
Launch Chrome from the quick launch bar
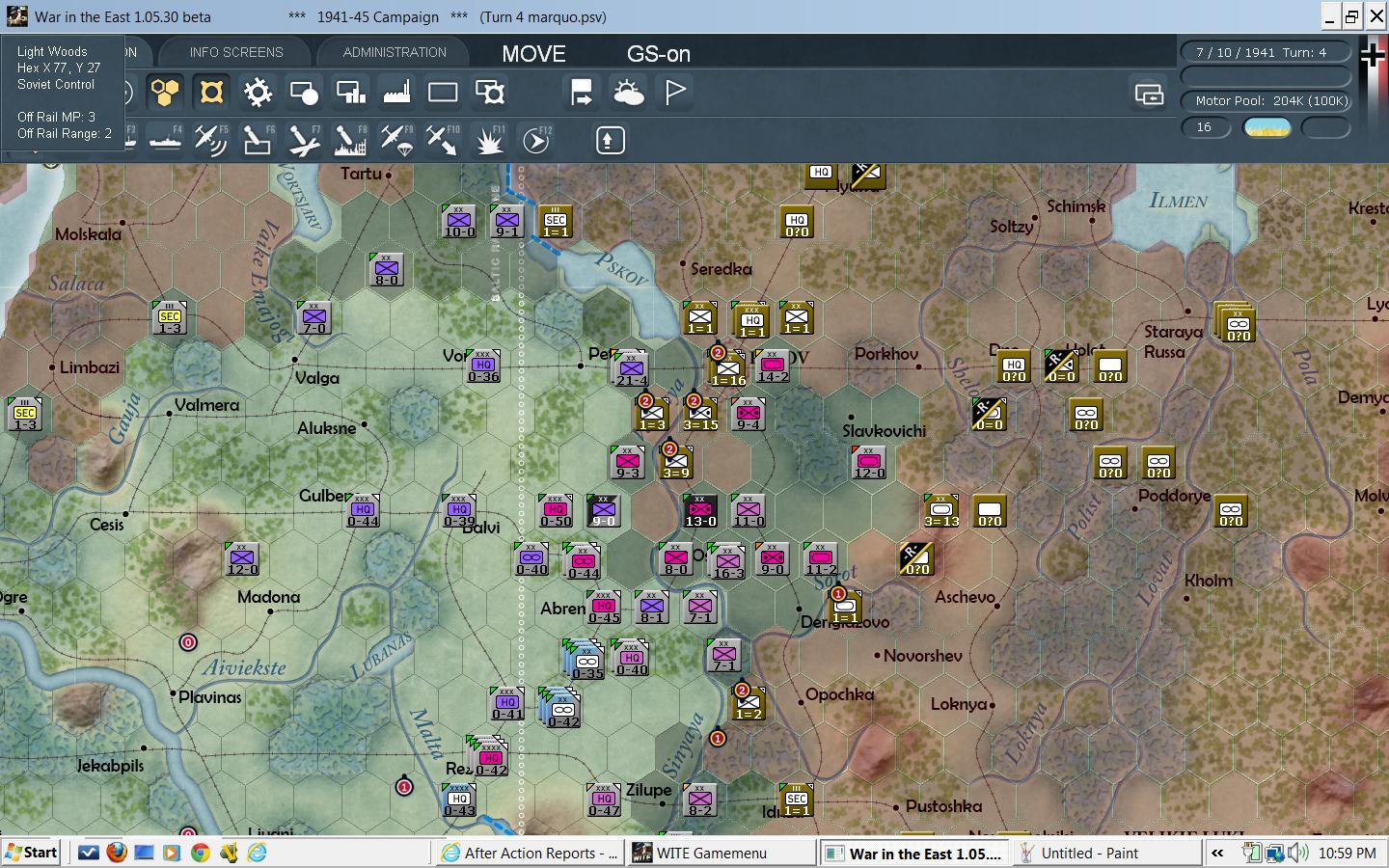click(200, 853)
